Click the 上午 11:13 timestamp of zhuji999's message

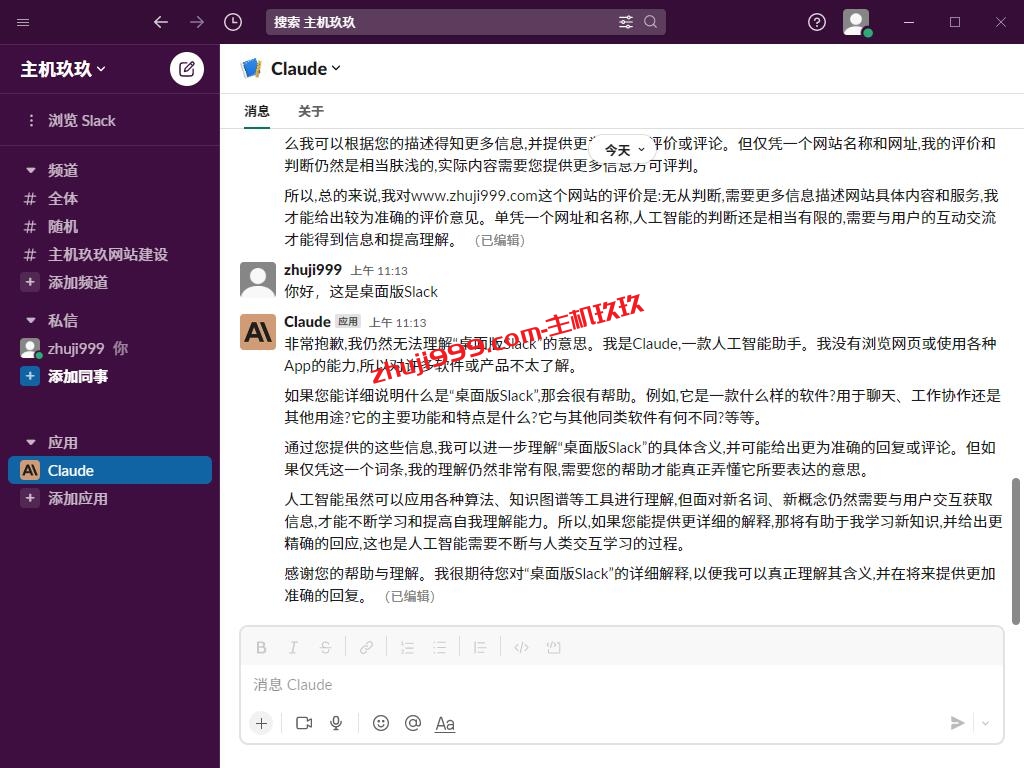(379, 270)
